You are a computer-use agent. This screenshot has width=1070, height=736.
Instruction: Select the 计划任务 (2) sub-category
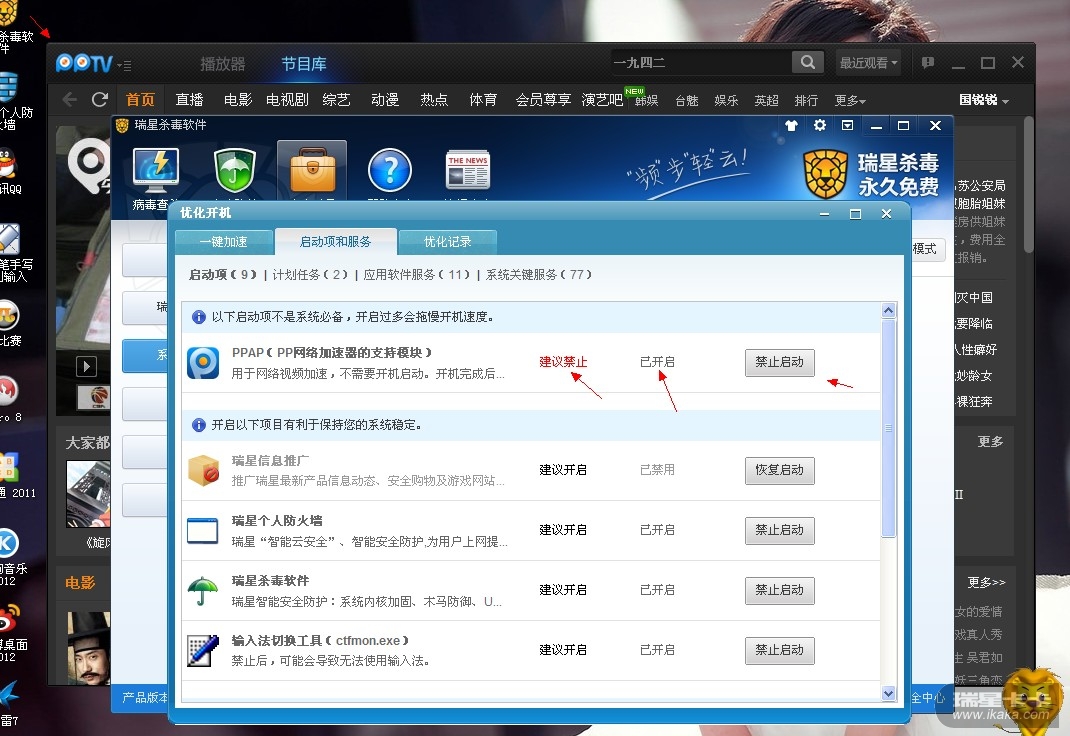click(x=310, y=274)
